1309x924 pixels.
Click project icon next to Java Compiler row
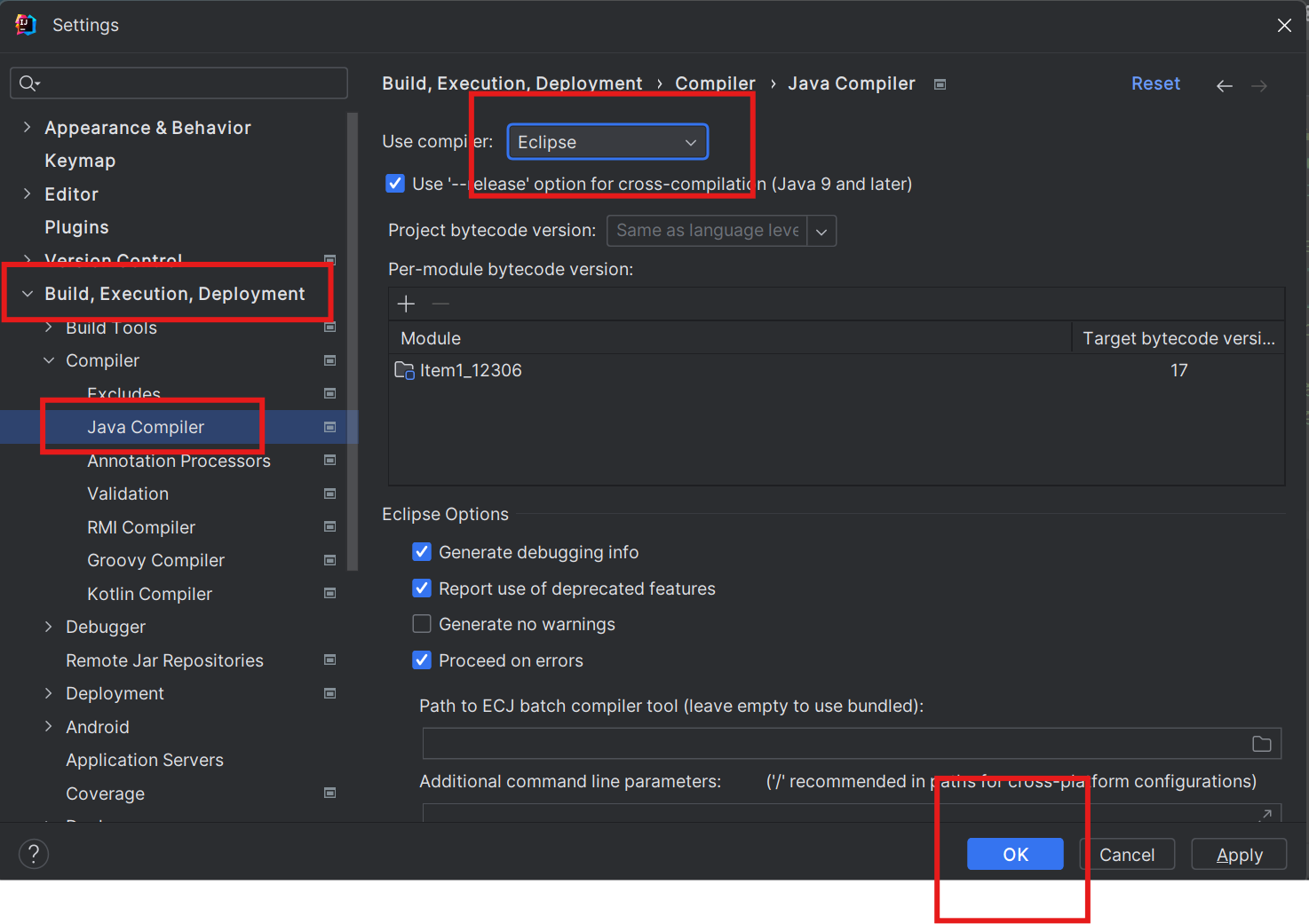[x=330, y=427]
